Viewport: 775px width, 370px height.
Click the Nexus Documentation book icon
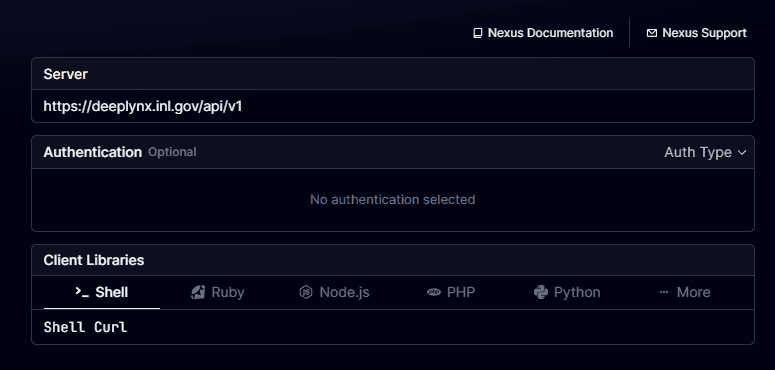click(x=477, y=33)
